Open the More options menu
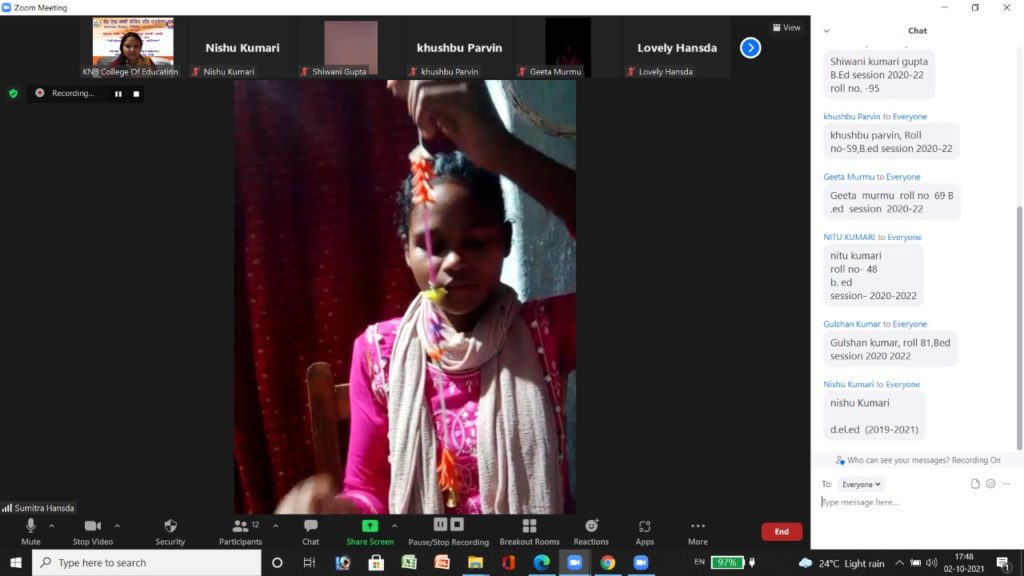Image resolution: width=1024 pixels, height=576 pixels. click(x=697, y=532)
